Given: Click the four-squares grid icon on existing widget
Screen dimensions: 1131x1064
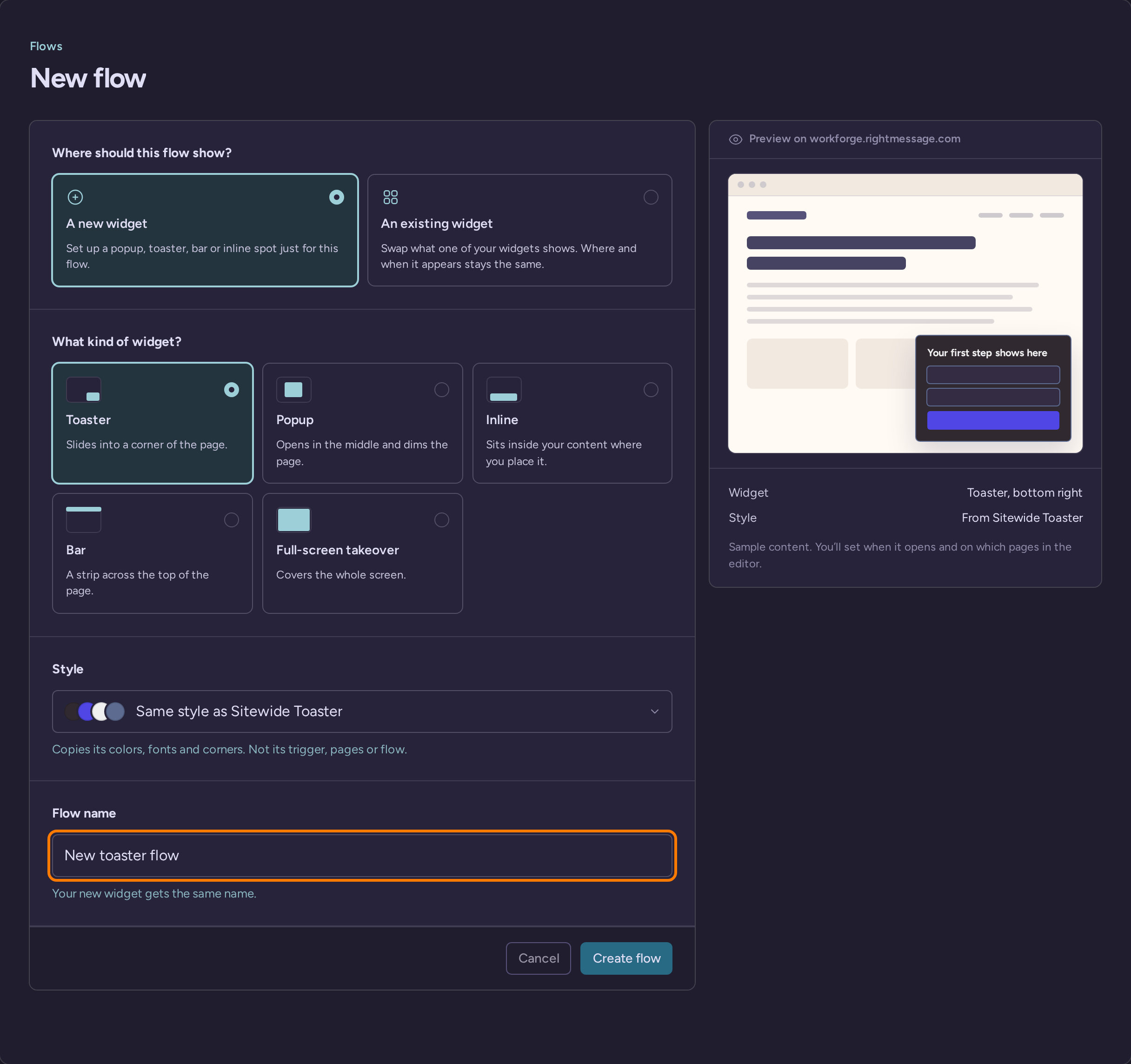Looking at the screenshot, I should pos(390,198).
